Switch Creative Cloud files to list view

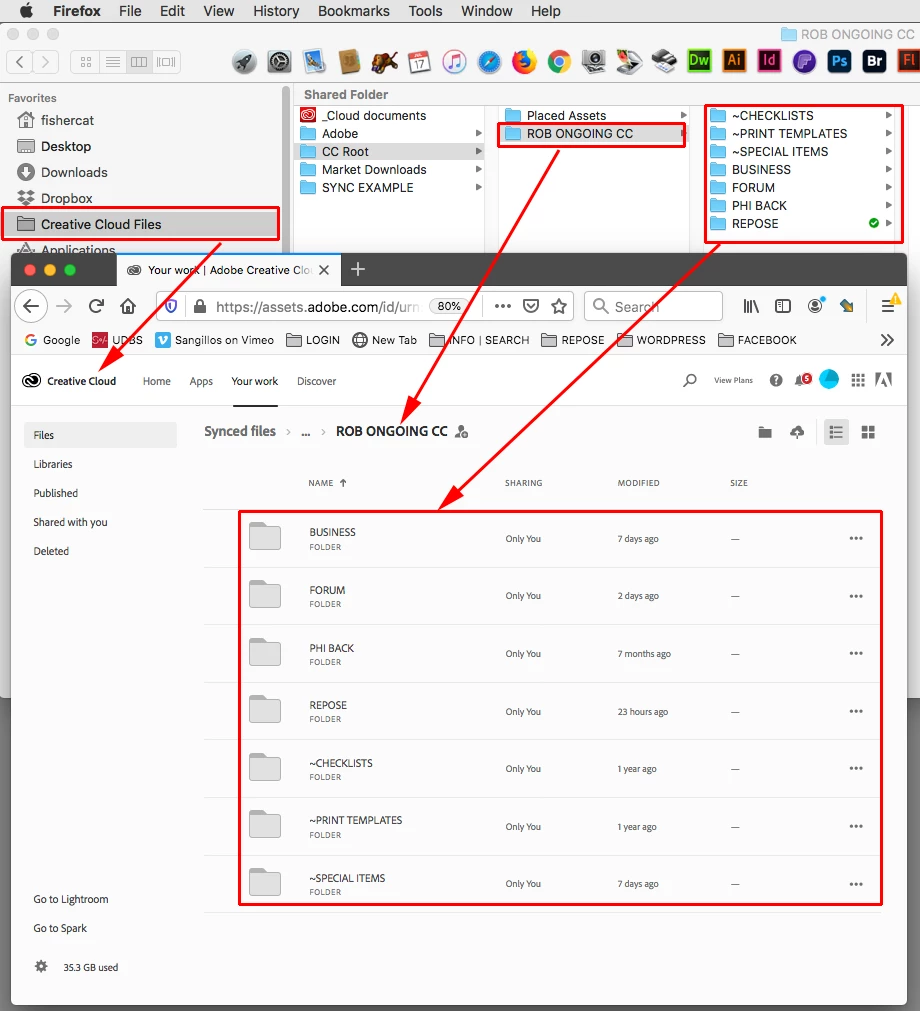(x=836, y=432)
